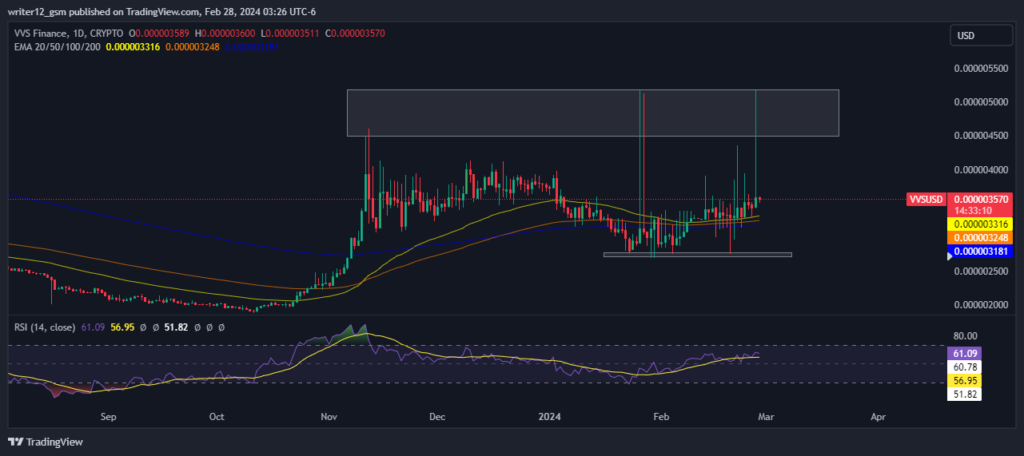Viewport: 1024px width, 456px height.
Task: Click the open value O0.000003589
Action: (x=159, y=33)
